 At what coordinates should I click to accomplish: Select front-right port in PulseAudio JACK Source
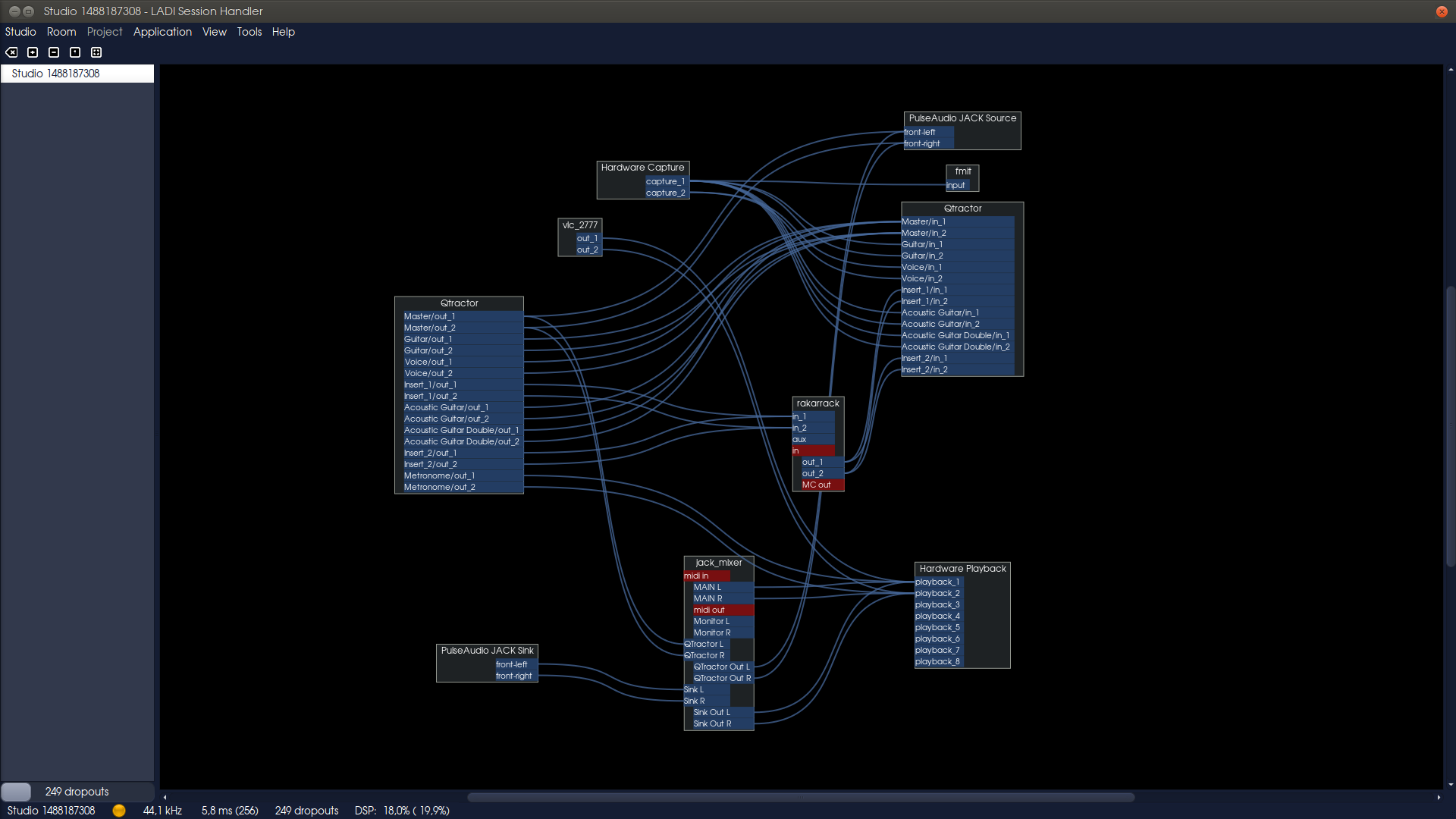[x=928, y=144]
